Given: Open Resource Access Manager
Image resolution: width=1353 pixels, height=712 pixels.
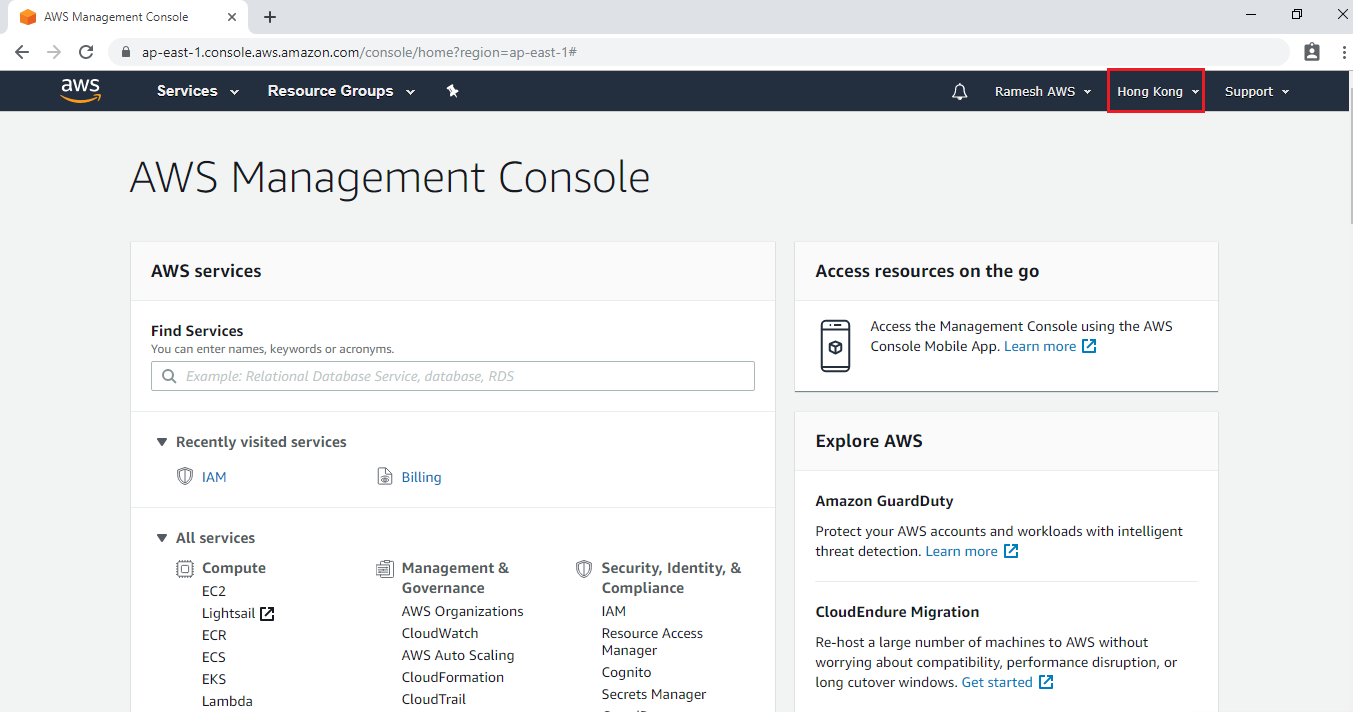Looking at the screenshot, I should tap(652, 642).
